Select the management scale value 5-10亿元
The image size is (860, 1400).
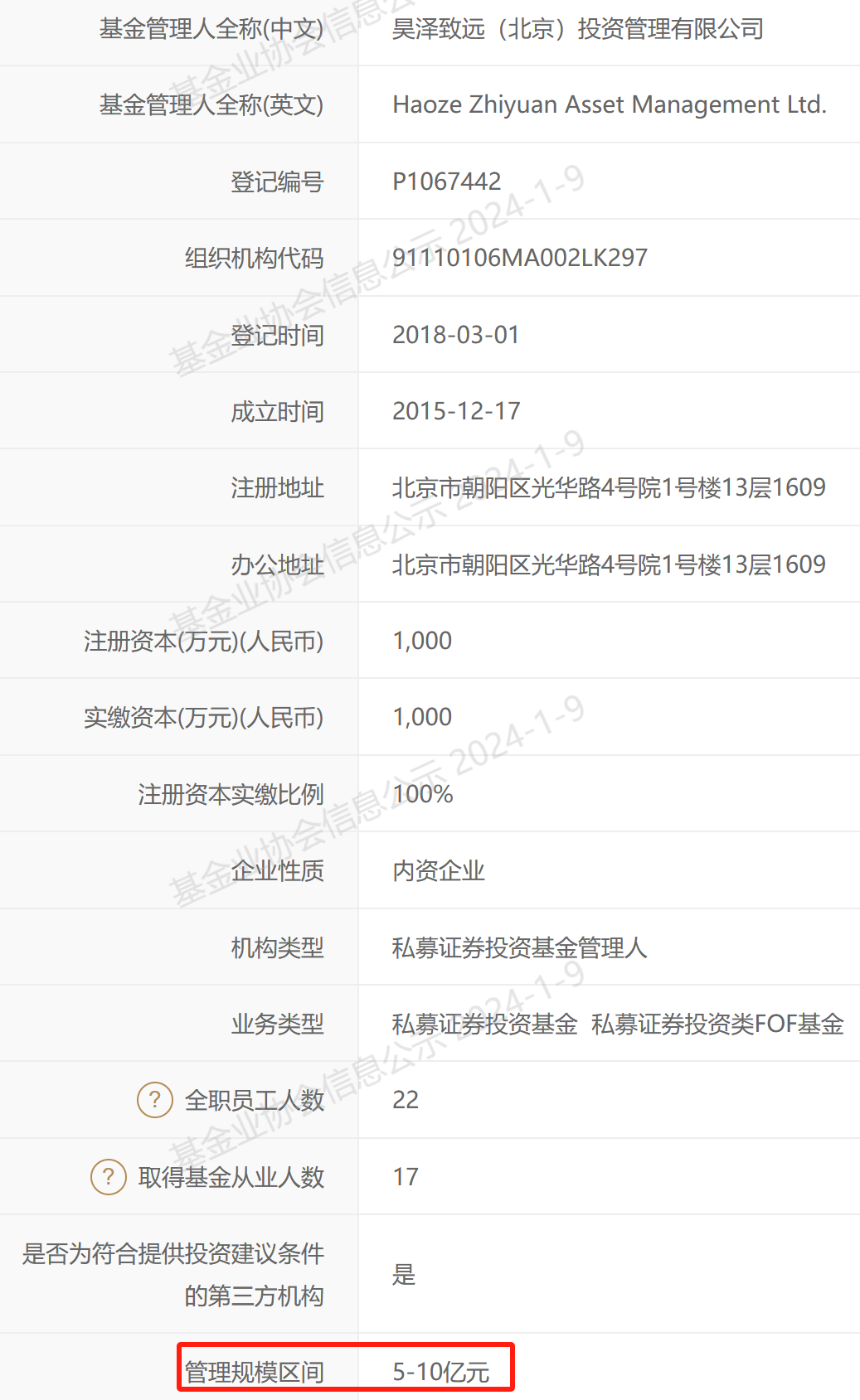pos(441,1373)
